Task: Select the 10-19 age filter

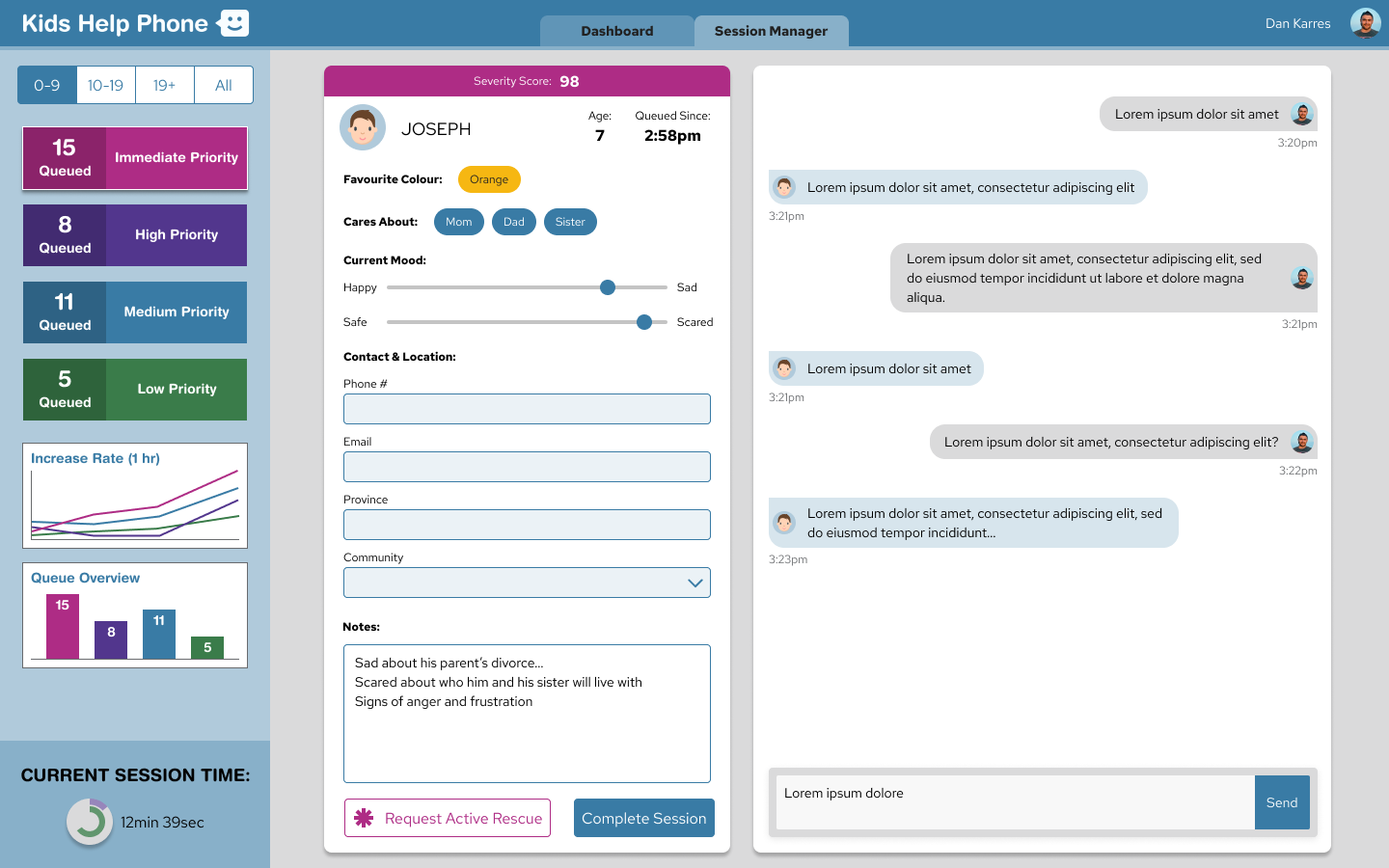Action: [x=106, y=85]
